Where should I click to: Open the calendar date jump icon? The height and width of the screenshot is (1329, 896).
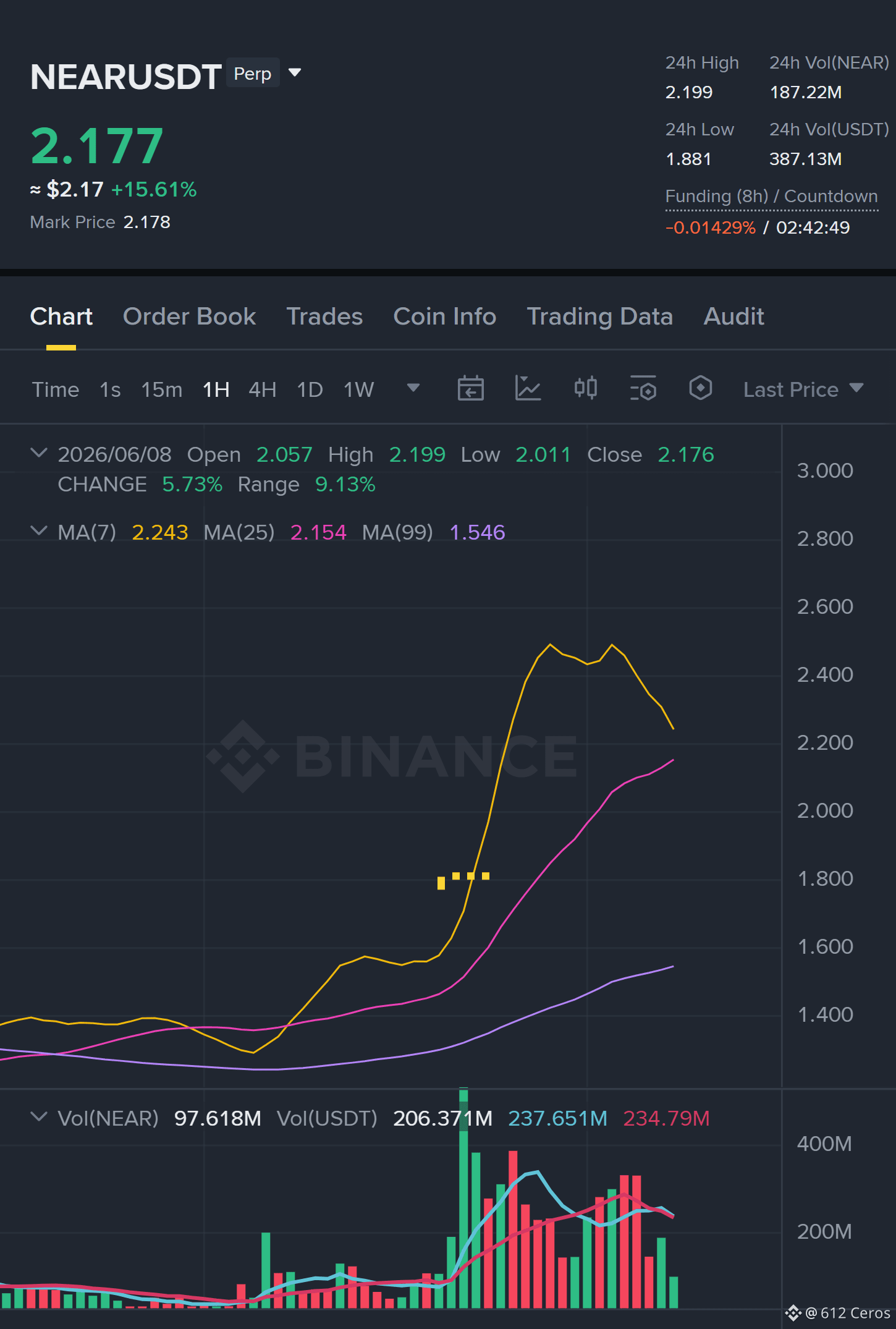point(470,389)
